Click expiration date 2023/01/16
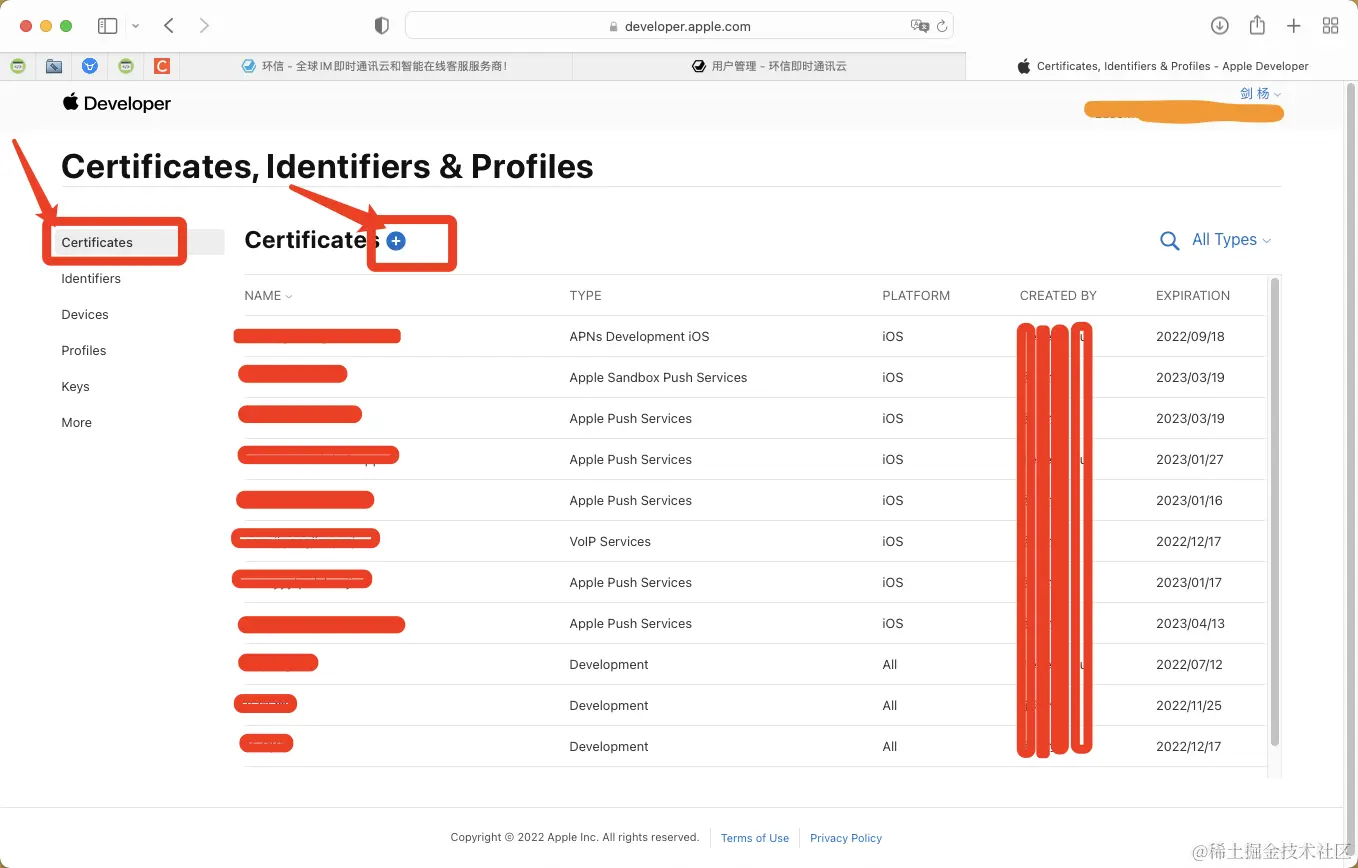The height and width of the screenshot is (868, 1358). tap(1189, 500)
